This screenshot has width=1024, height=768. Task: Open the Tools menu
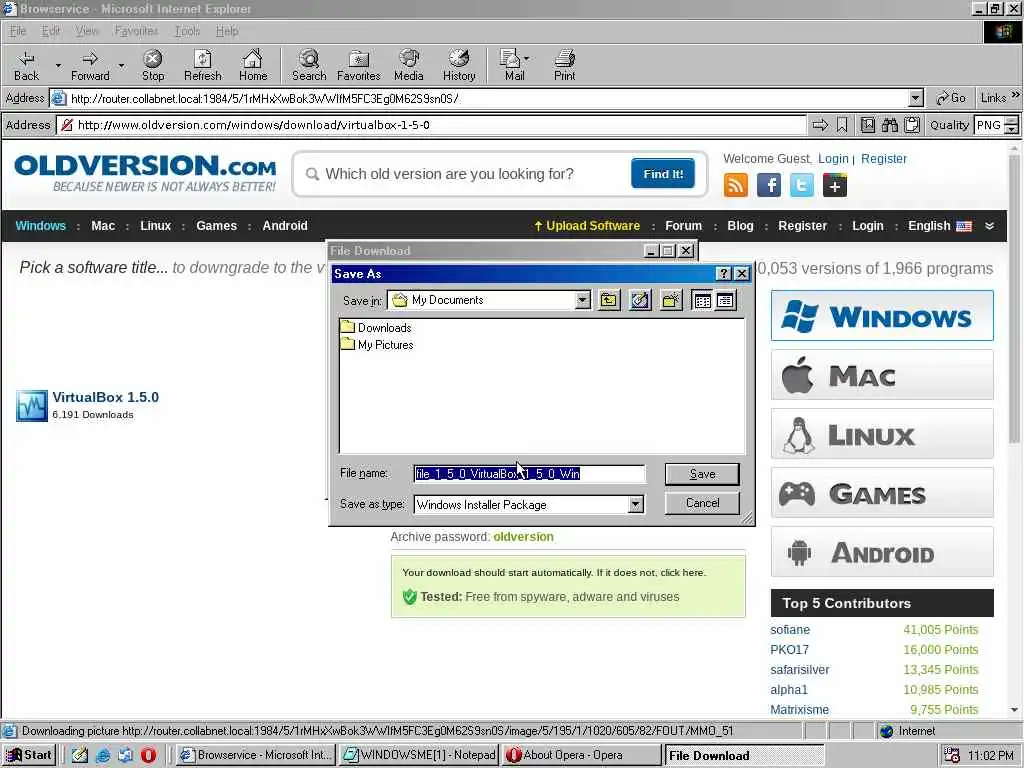(187, 31)
